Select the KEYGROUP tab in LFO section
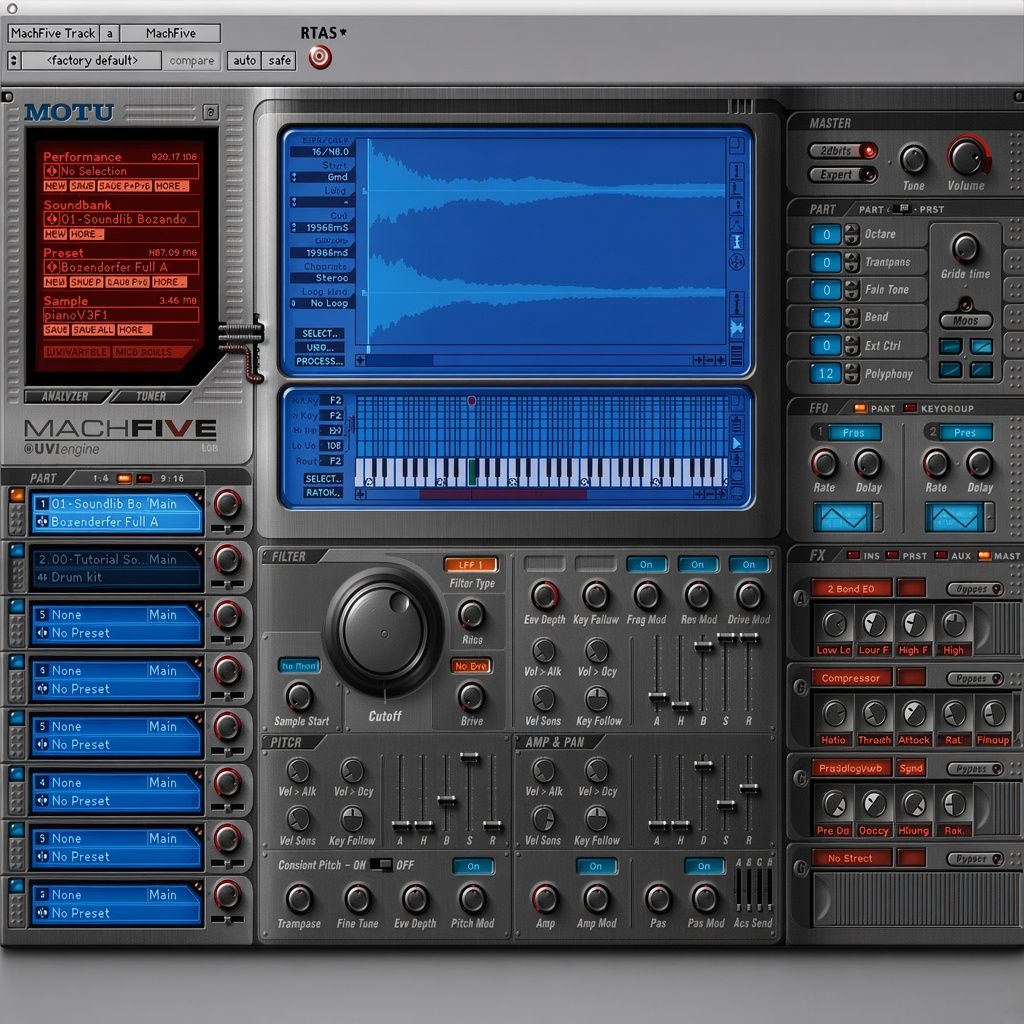 point(938,408)
